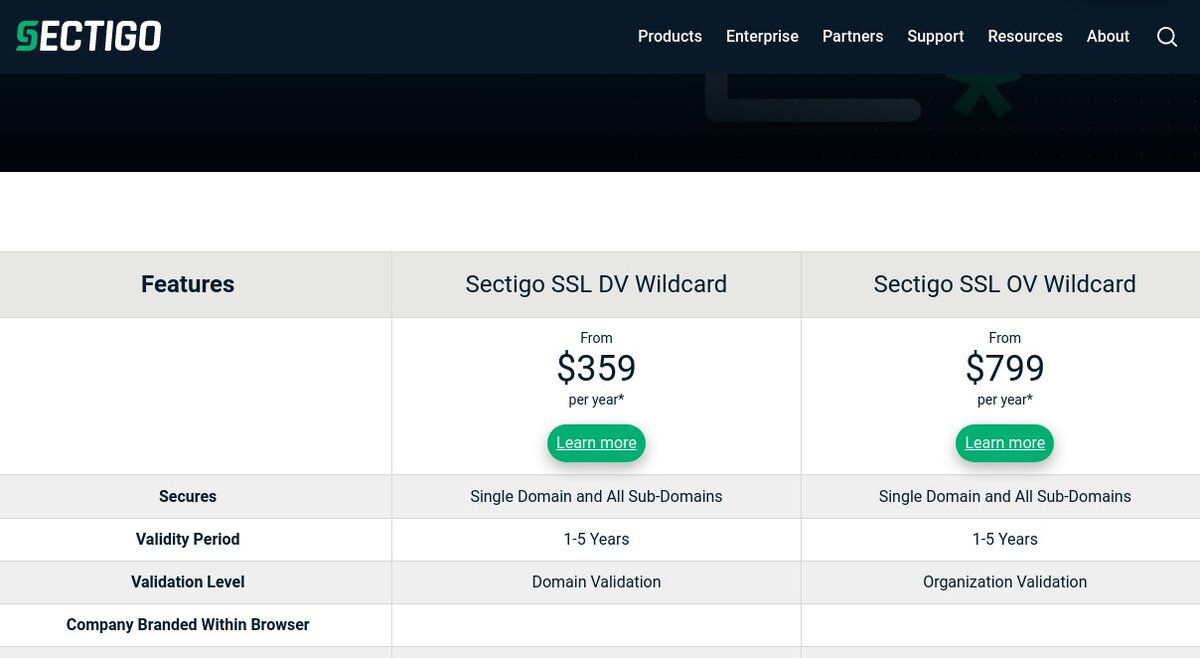This screenshot has height=658, width=1200.
Task: Open the Support menu
Action: tap(935, 36)
